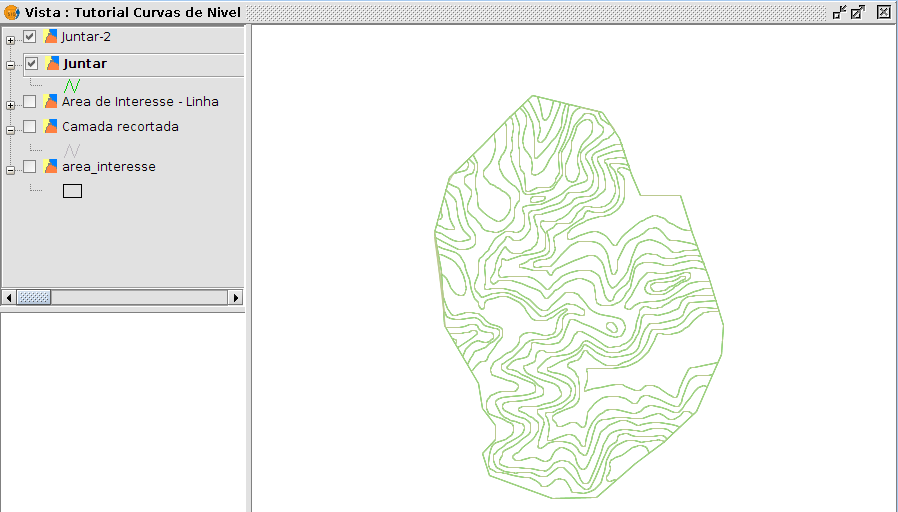Image resolution: width=898 pixels, height=512 pixels.
Task: Expand the Area de Interesse - Linha node
Action: coord(10,104)
